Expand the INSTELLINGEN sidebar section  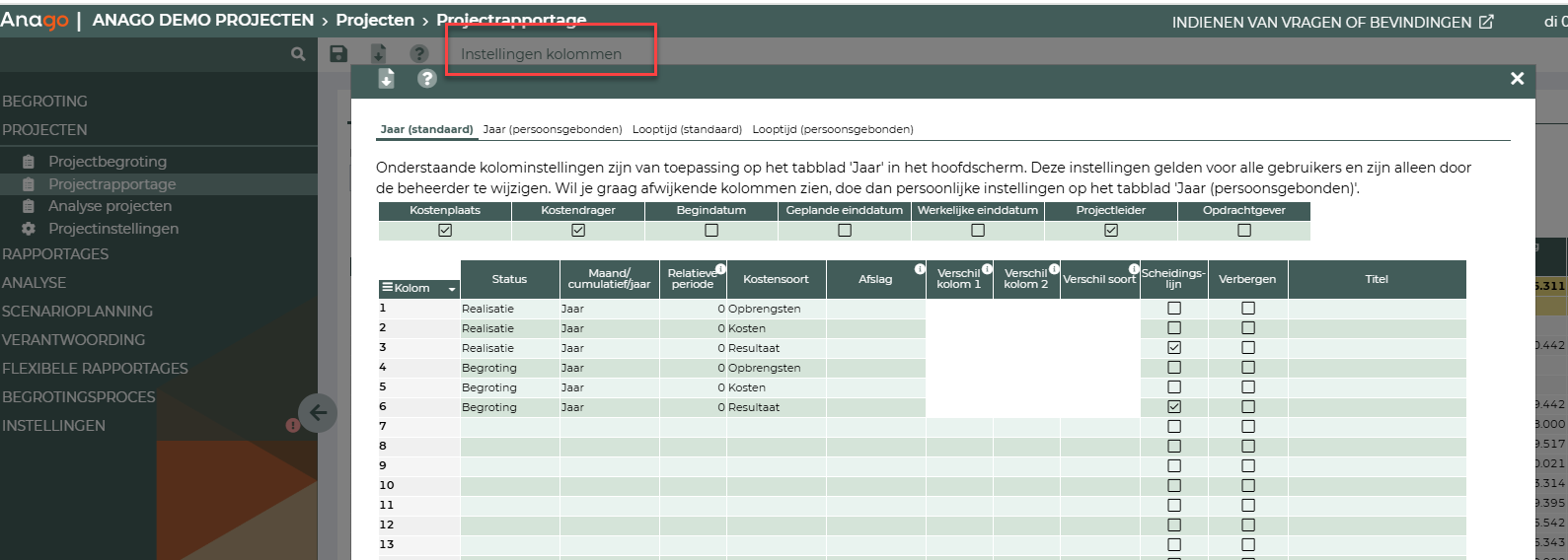(x=53, y=426)
